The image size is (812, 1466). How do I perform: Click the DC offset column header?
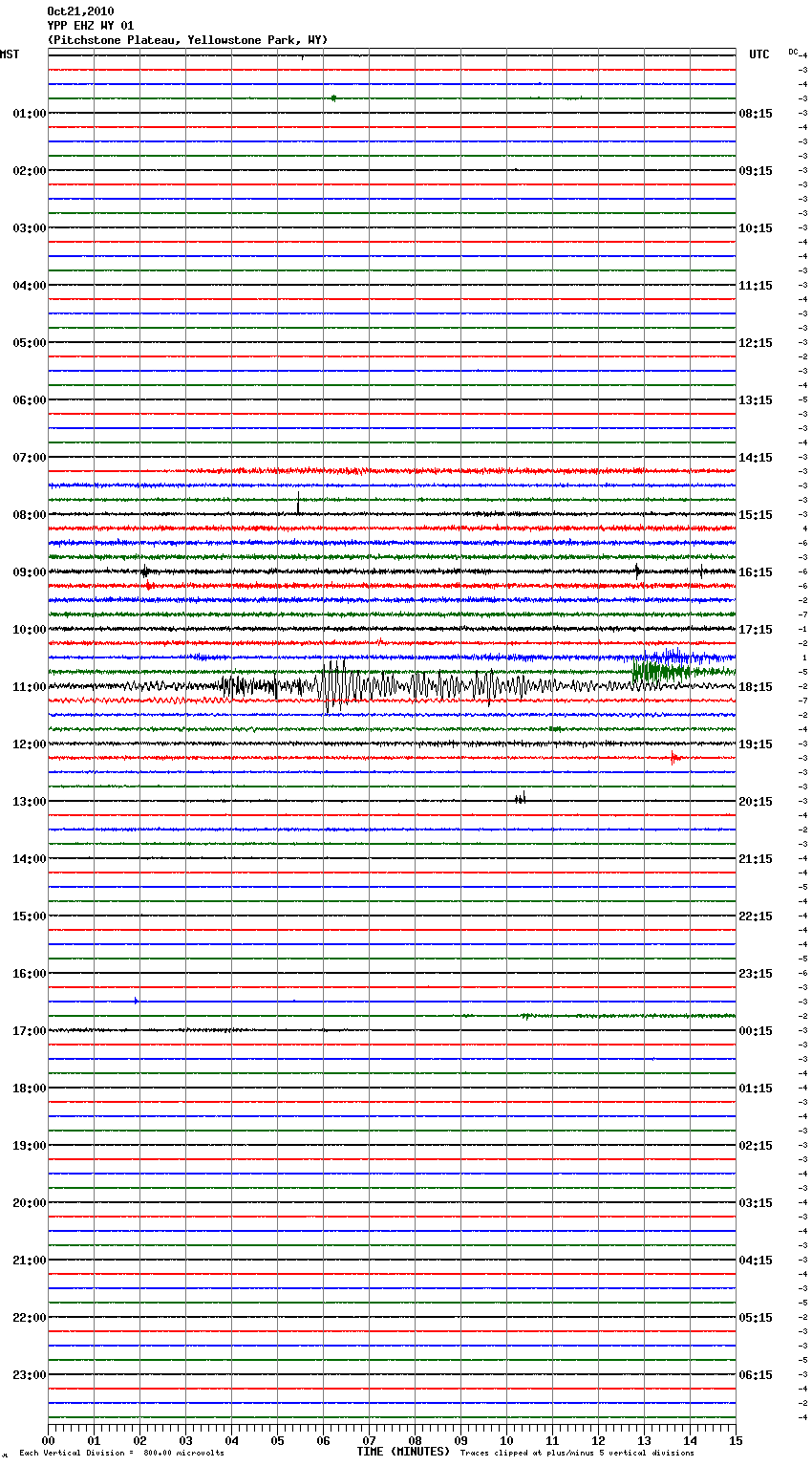793,52
